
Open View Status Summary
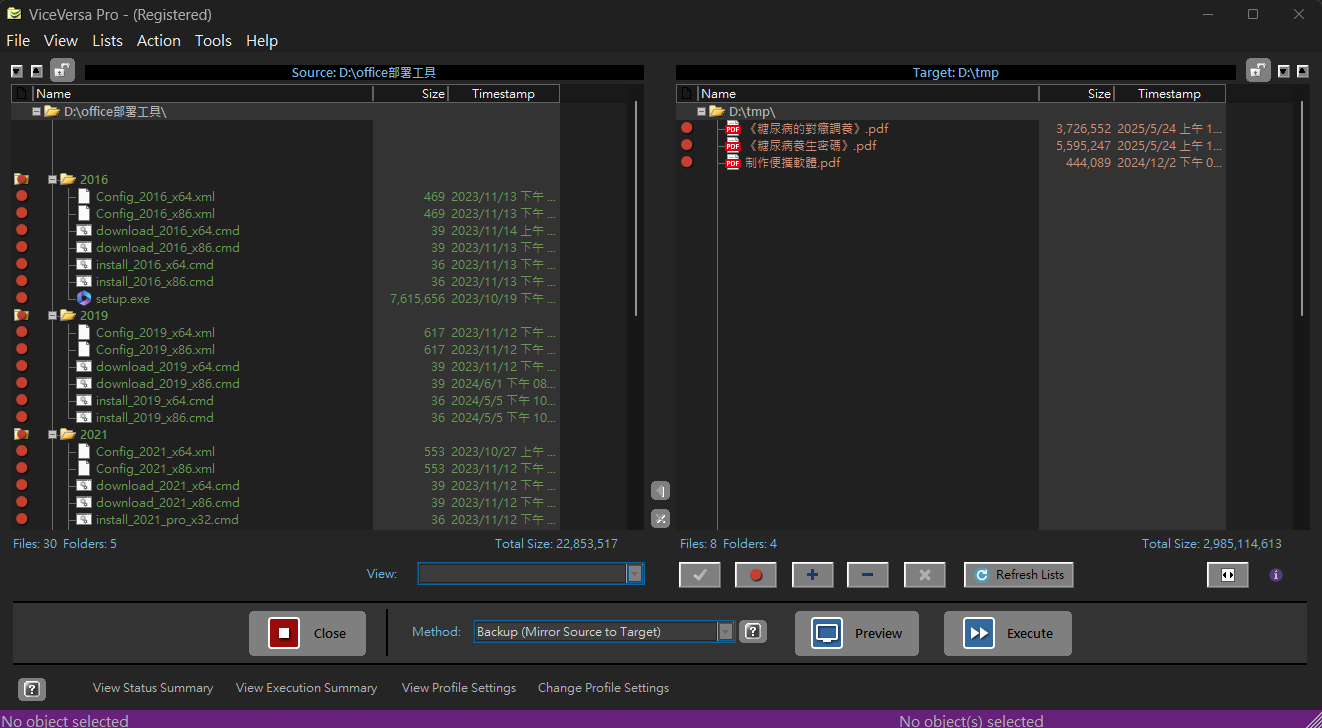pos(153,688)
